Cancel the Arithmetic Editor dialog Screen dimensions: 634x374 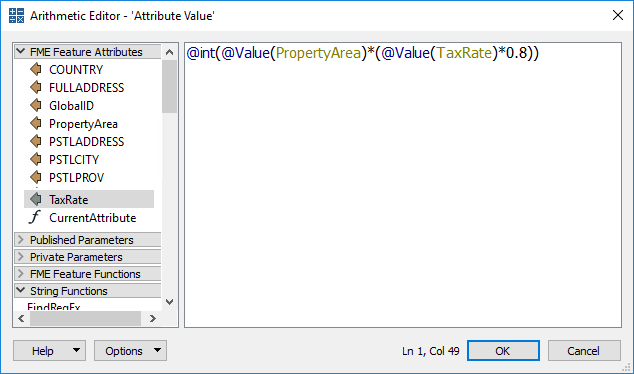pos(583,351)
